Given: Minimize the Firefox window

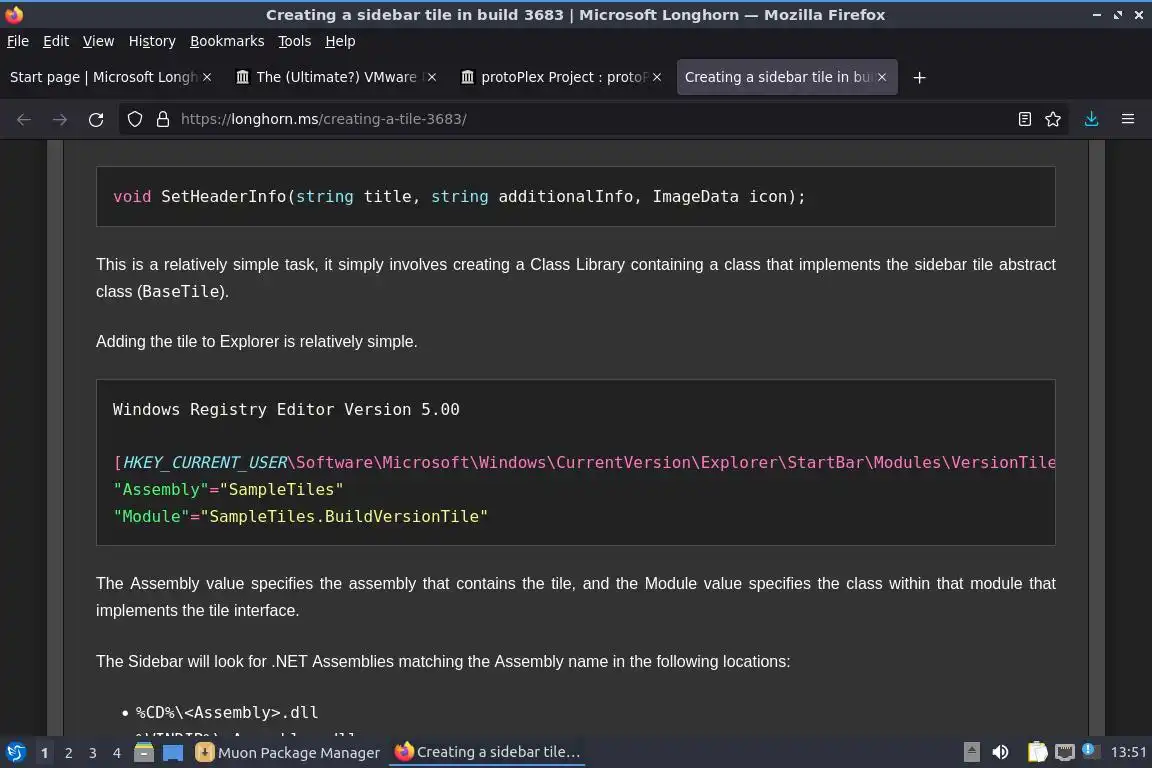Looking at the screenshot, I should point(1096,15).
